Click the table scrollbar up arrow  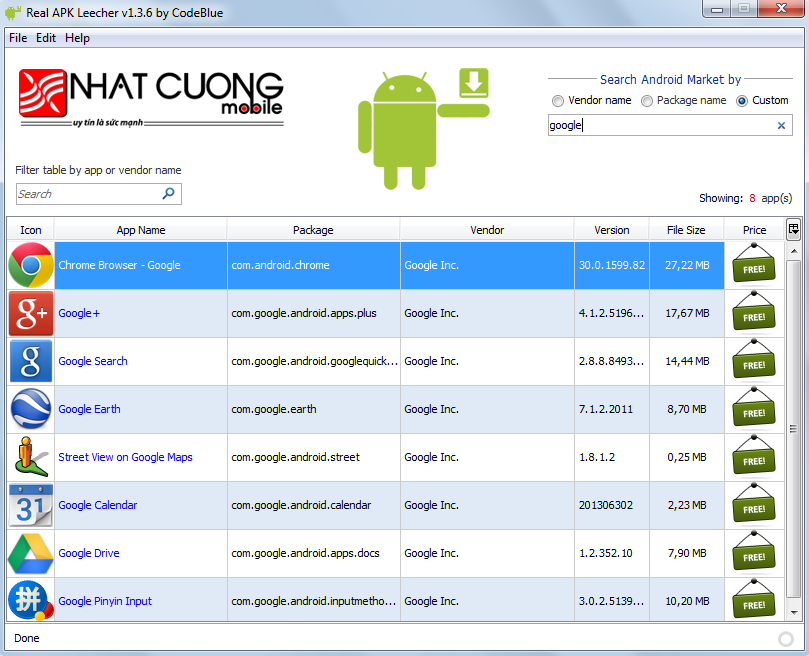tap(794, 251)
